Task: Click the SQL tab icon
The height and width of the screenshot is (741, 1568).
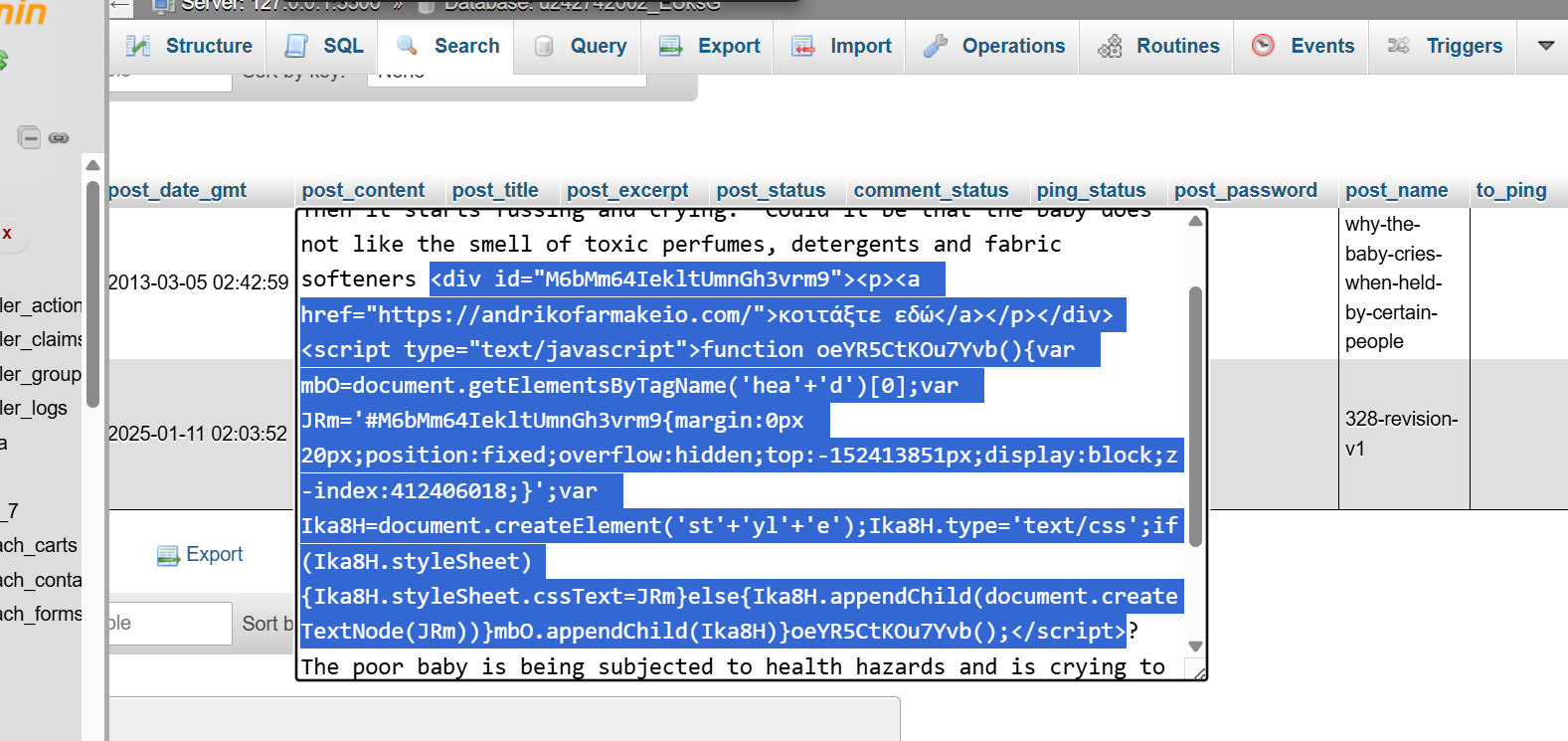Action: [296, 46]
